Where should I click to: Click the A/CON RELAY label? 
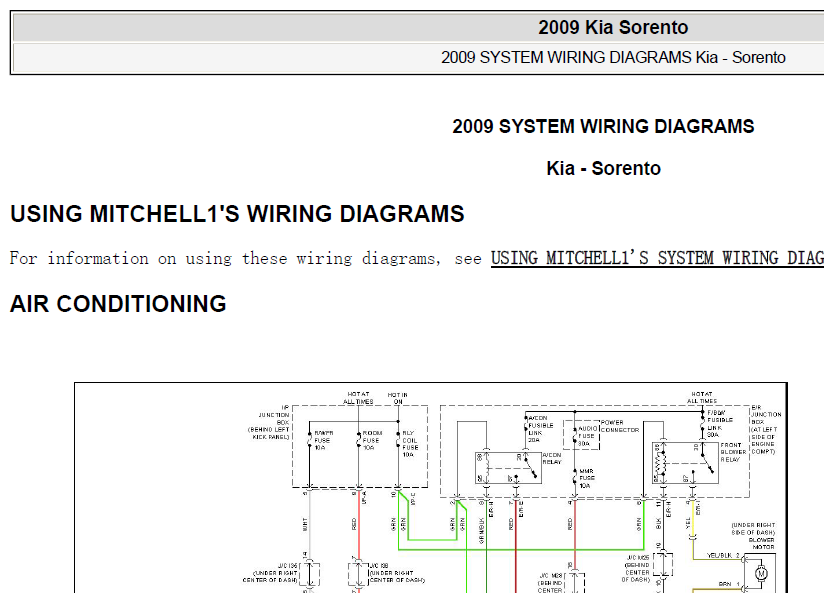[x=552, y=458]
